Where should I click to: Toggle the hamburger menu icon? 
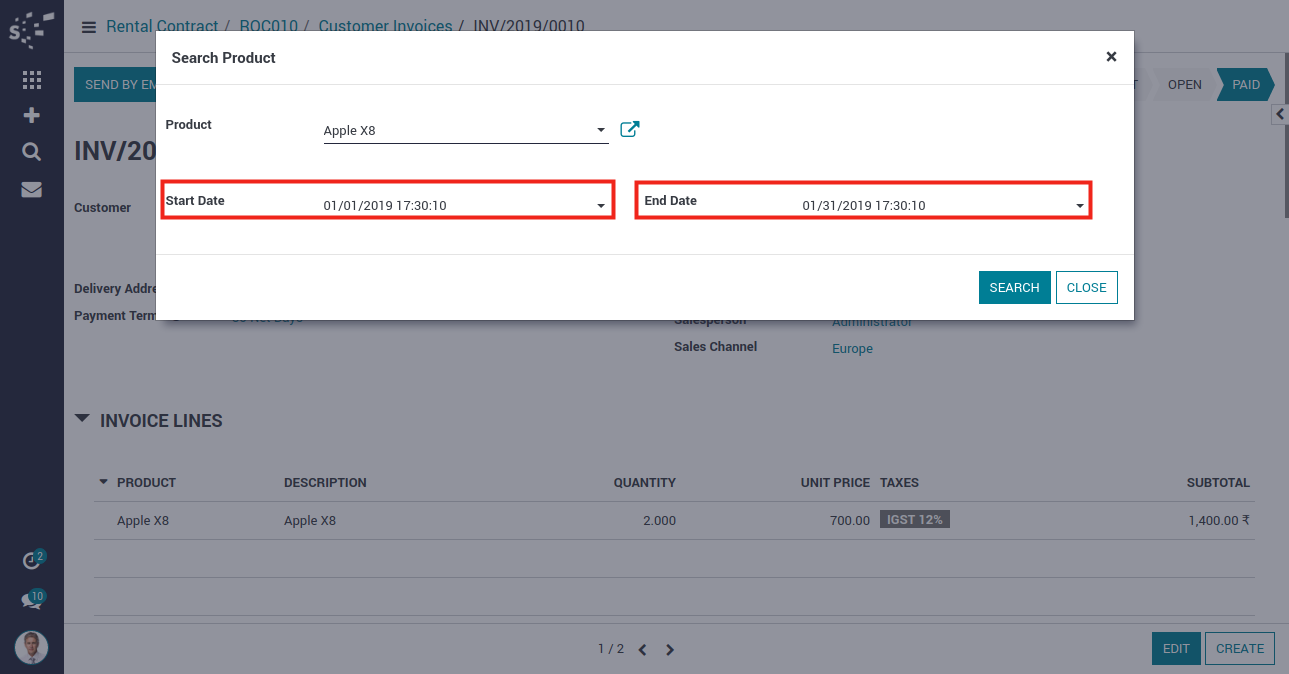89,27
